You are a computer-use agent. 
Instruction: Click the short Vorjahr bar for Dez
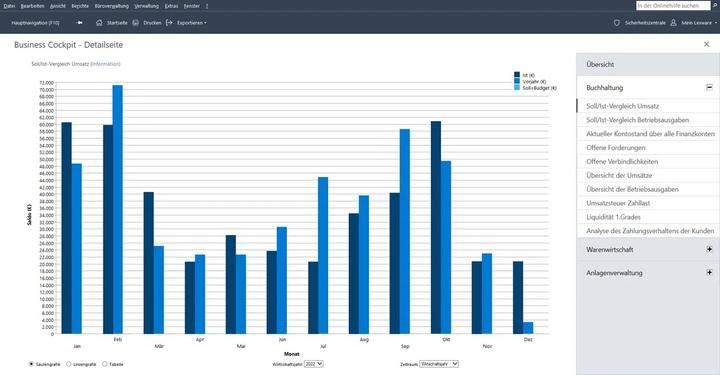(528, 328)
